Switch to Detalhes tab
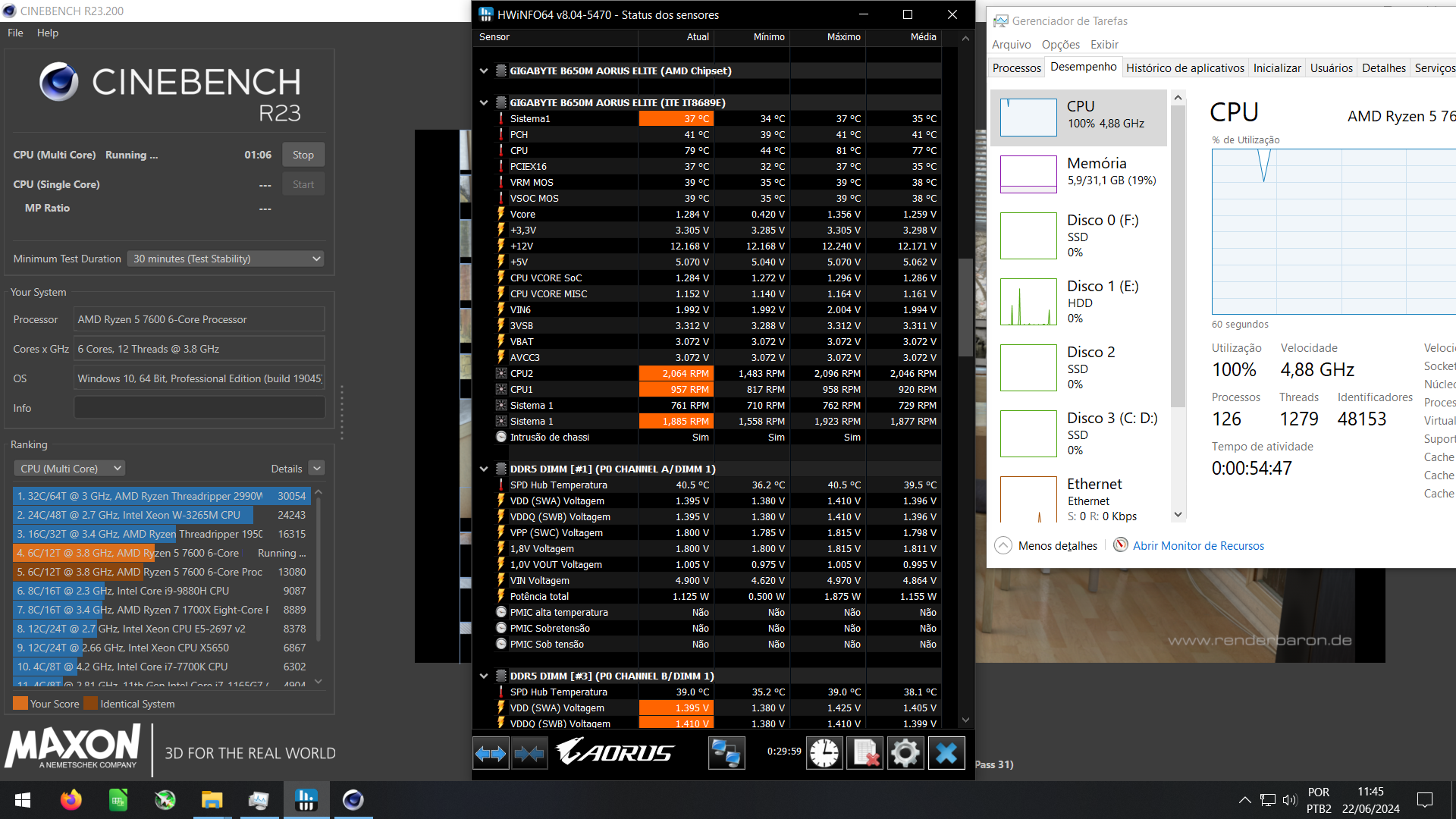This screenshot has width=1456, height=819. pos(1384,67)
